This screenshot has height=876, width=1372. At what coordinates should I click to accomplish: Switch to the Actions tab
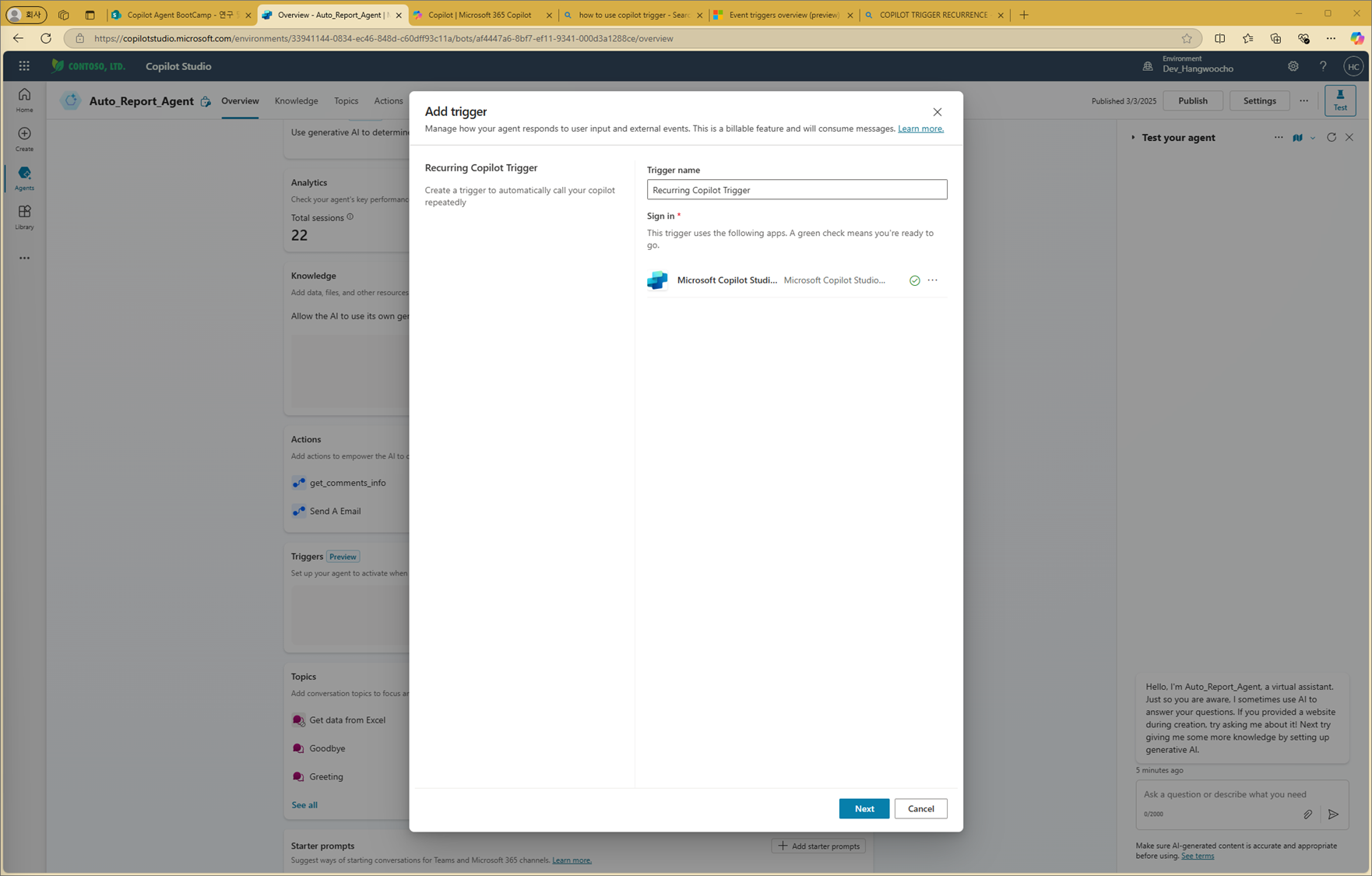coord(388,100)
